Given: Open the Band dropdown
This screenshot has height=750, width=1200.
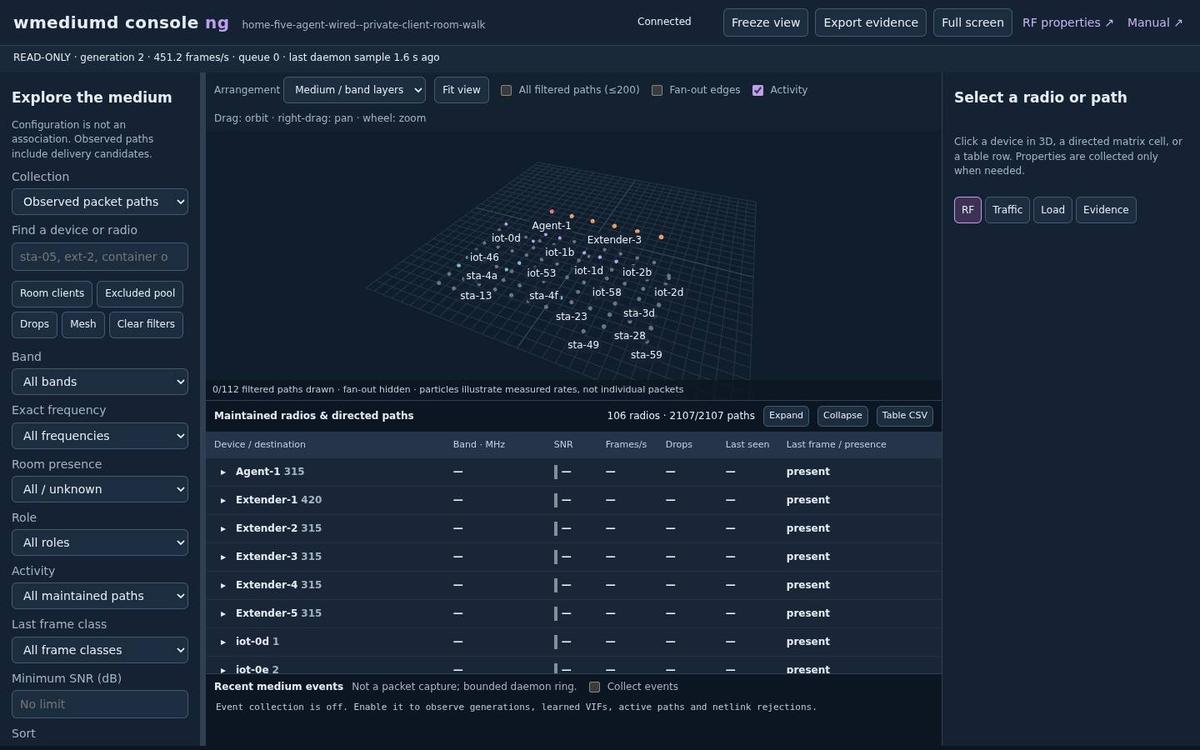Looking at the screenshot, I should 100,382.
